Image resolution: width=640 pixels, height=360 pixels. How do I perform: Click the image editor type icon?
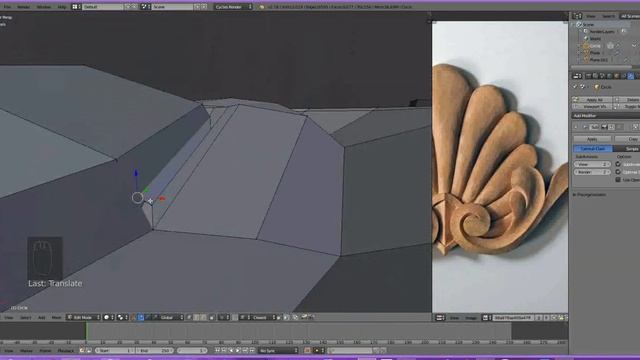tap(440, 318)
